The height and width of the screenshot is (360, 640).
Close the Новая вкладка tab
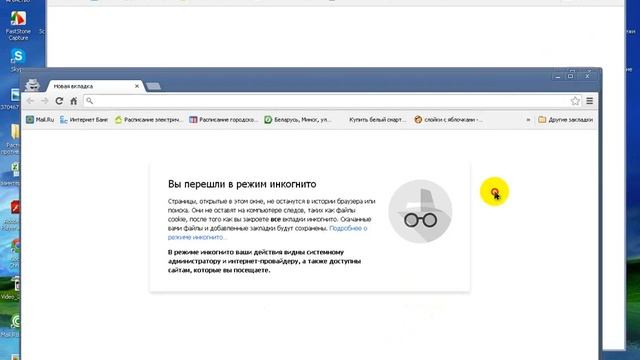coord(137,86)
